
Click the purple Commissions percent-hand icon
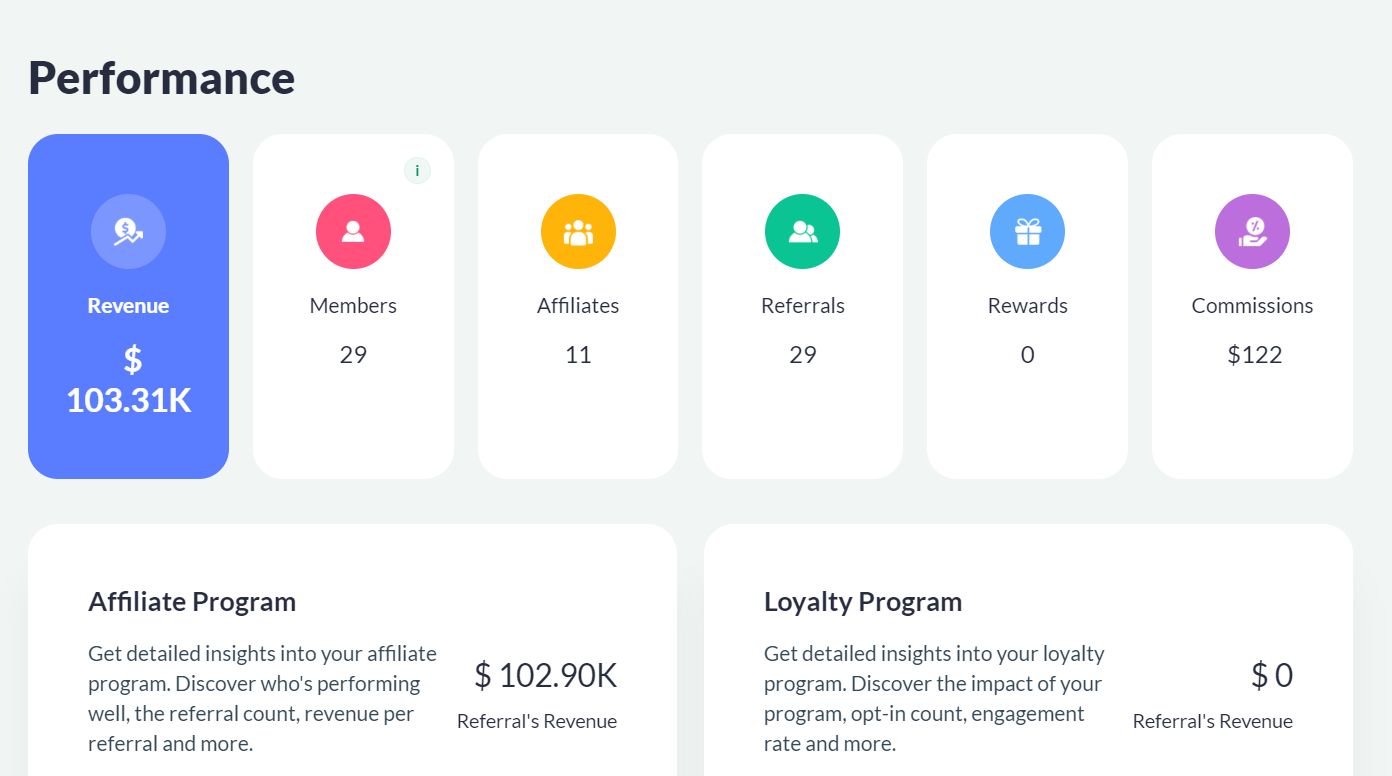tap(1252, 232)
